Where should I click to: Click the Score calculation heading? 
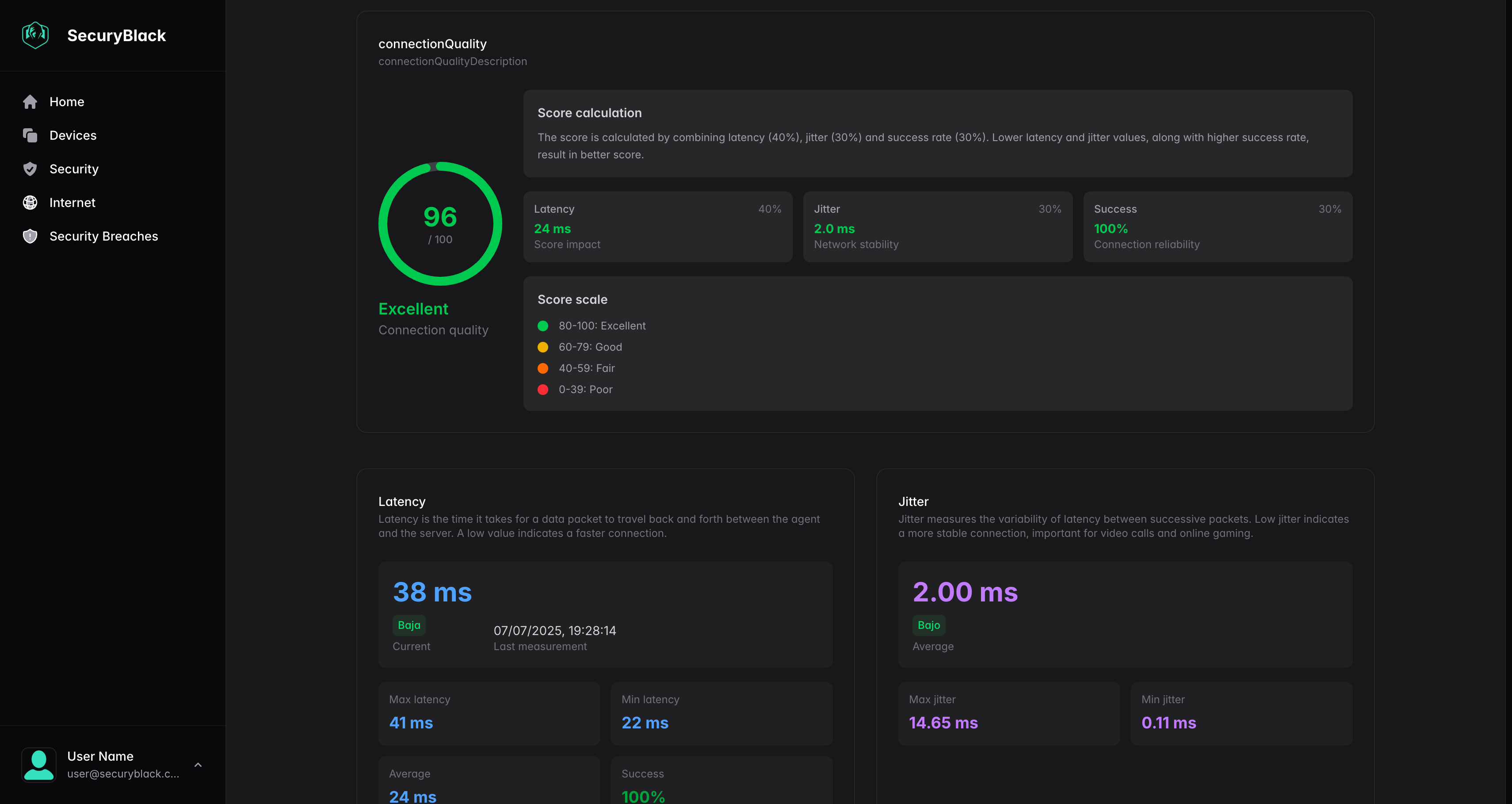589,113
